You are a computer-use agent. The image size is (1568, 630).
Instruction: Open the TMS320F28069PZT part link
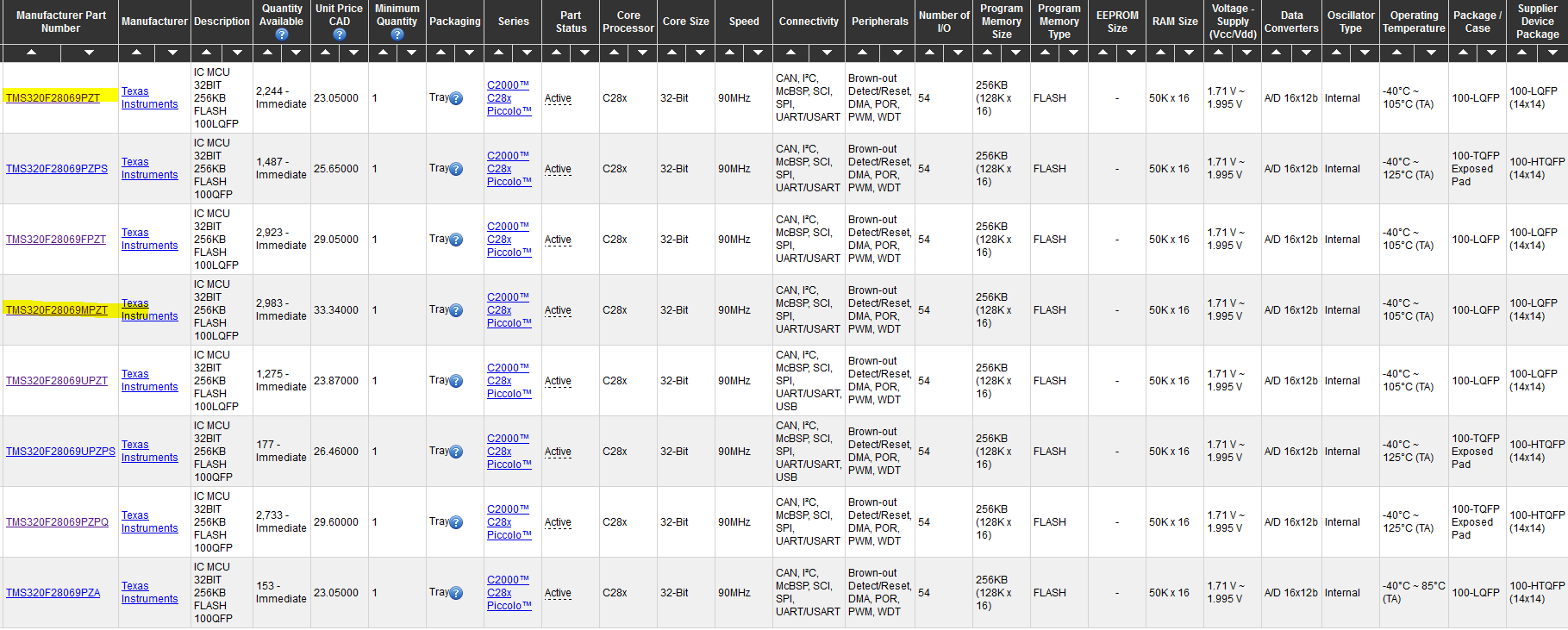tap(53, 98)
